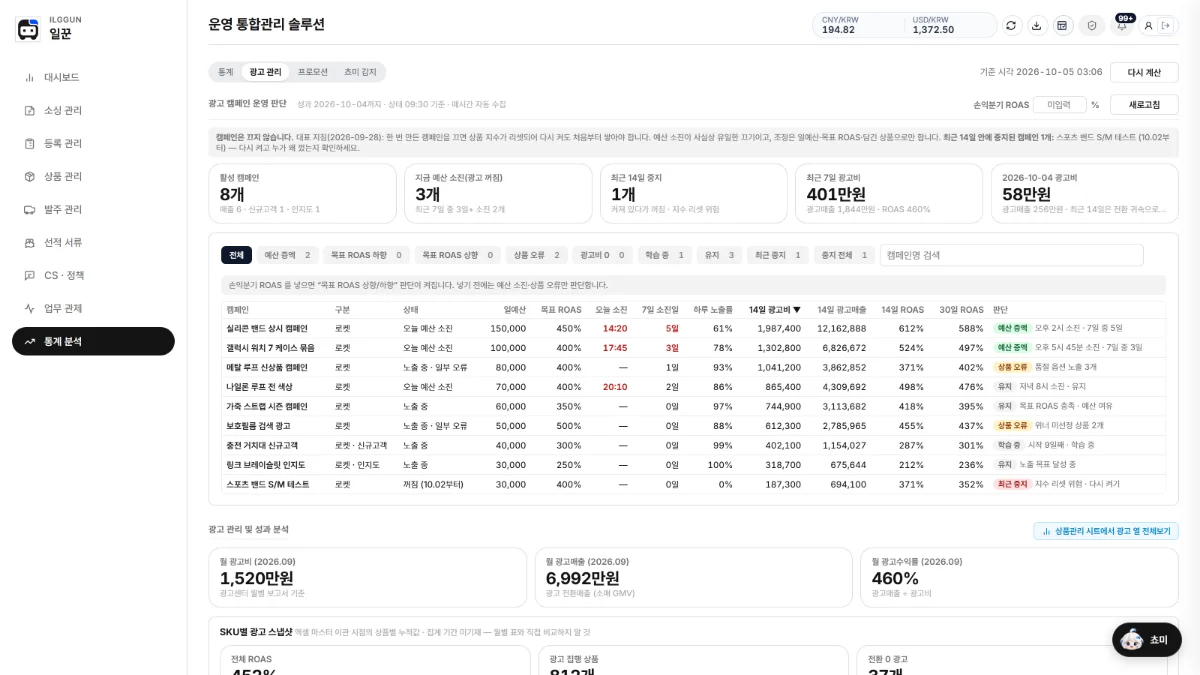Sort by 하루 노출률 column header
This screenshot has height=675, width=1200.
(713, 310)
